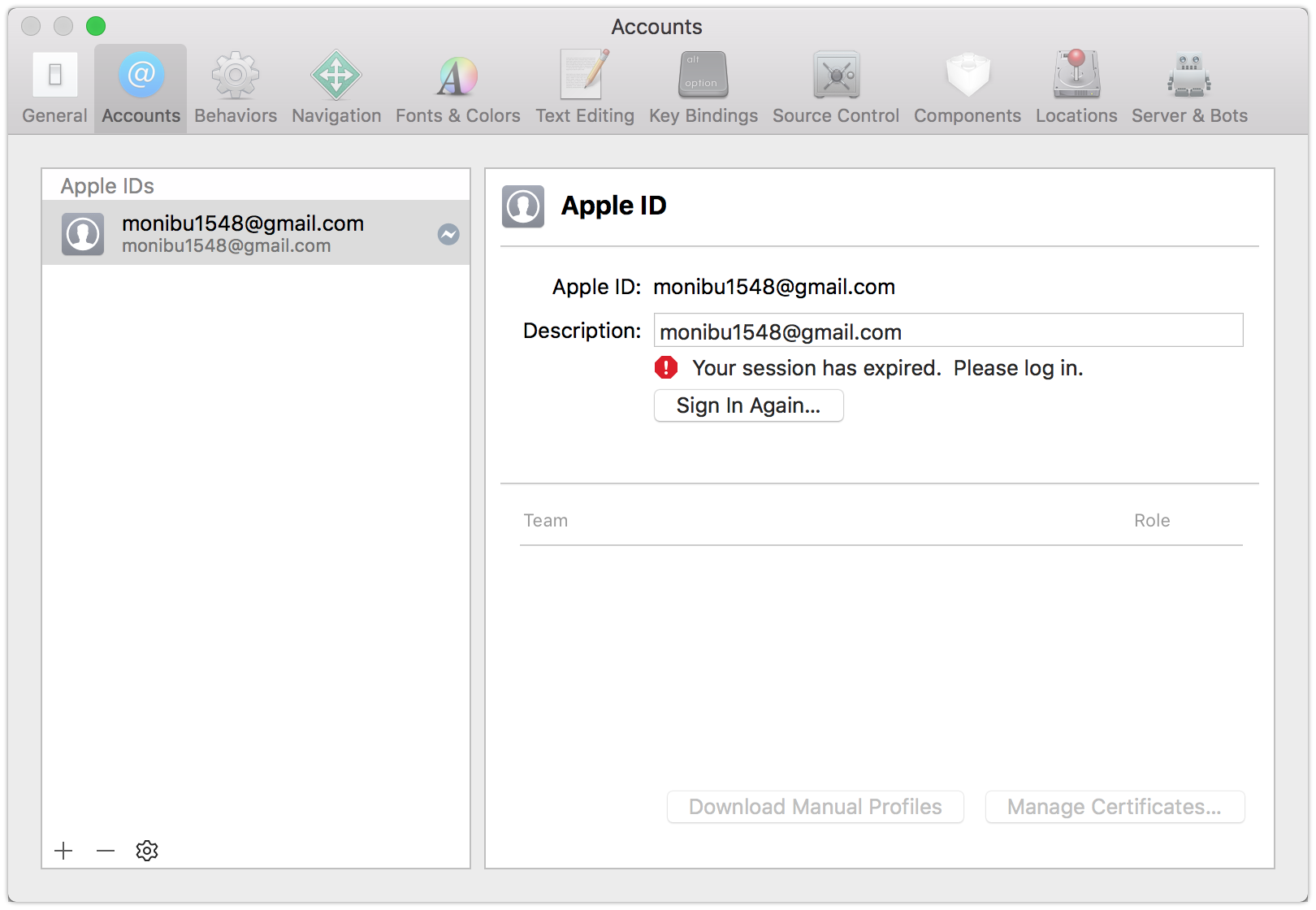Viewport: 1316px width, 910px height.
Task: Select the monibu1548@gmail.com account row
Action: (x=256, y=233)
